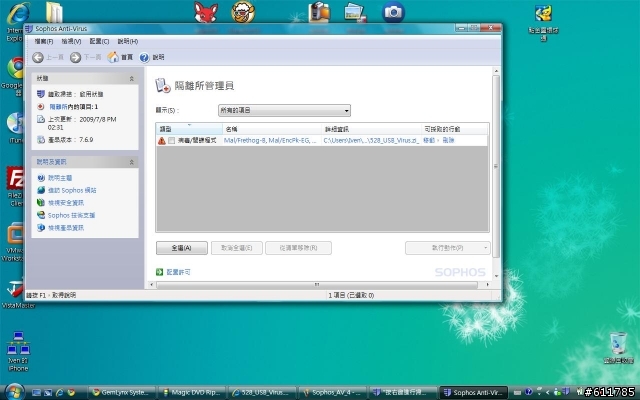640x400 pixels.
Task: Open the red fox desktop icon
Action: click(206, 12)
